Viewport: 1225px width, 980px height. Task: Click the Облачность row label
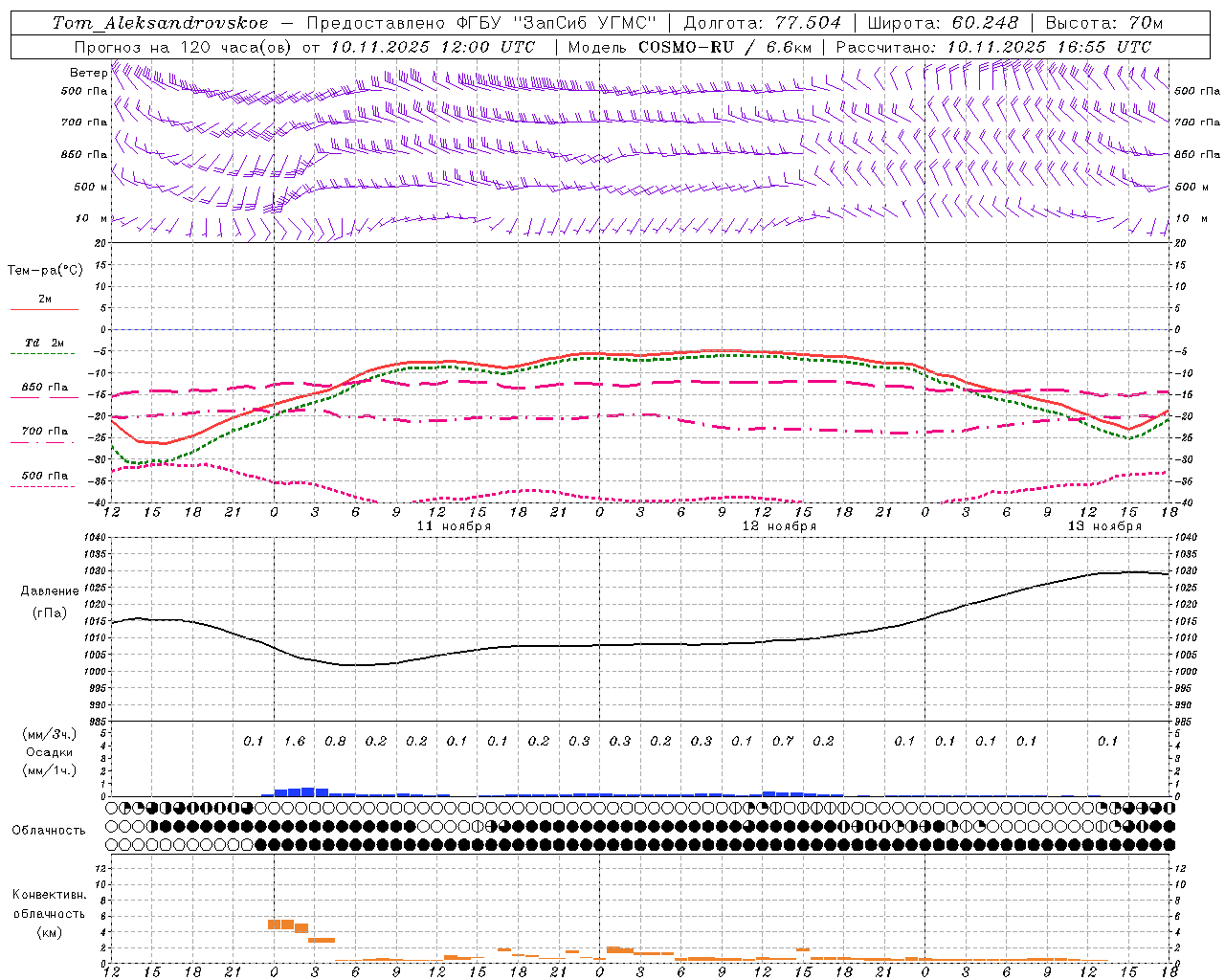pyautogui.click(x=49, y=830)
